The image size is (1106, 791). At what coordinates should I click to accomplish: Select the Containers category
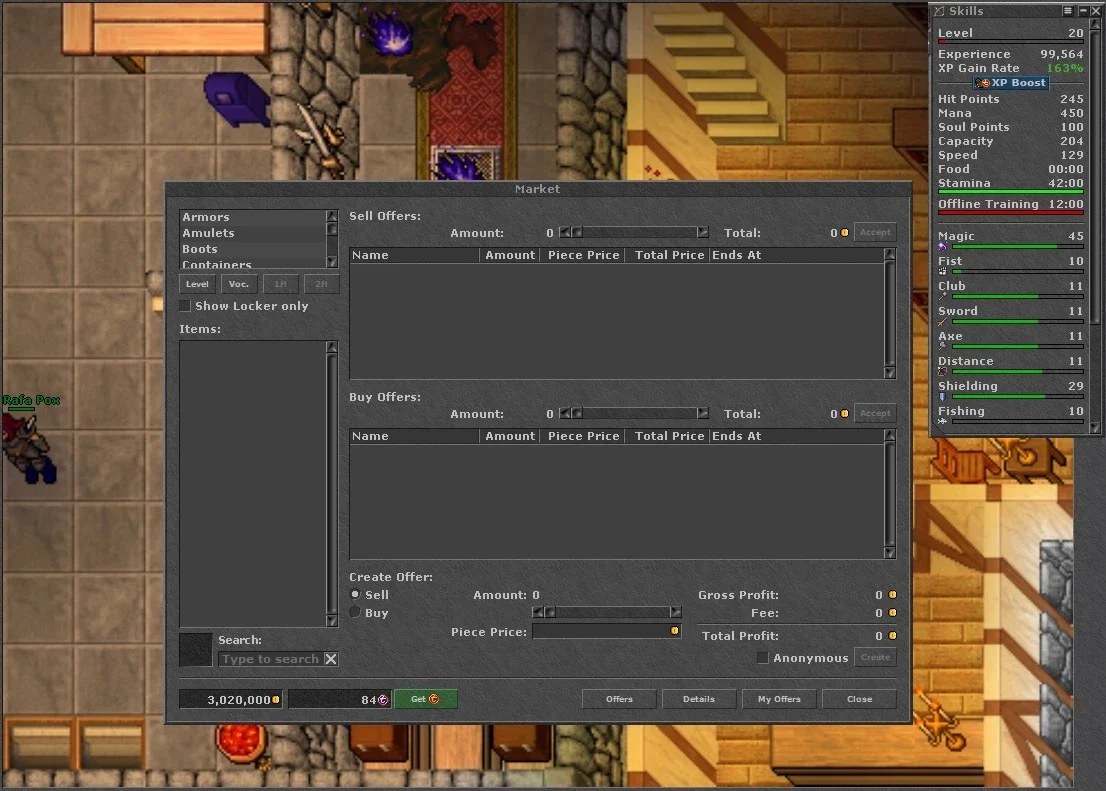pyautogui.click(x=253, y=264)
